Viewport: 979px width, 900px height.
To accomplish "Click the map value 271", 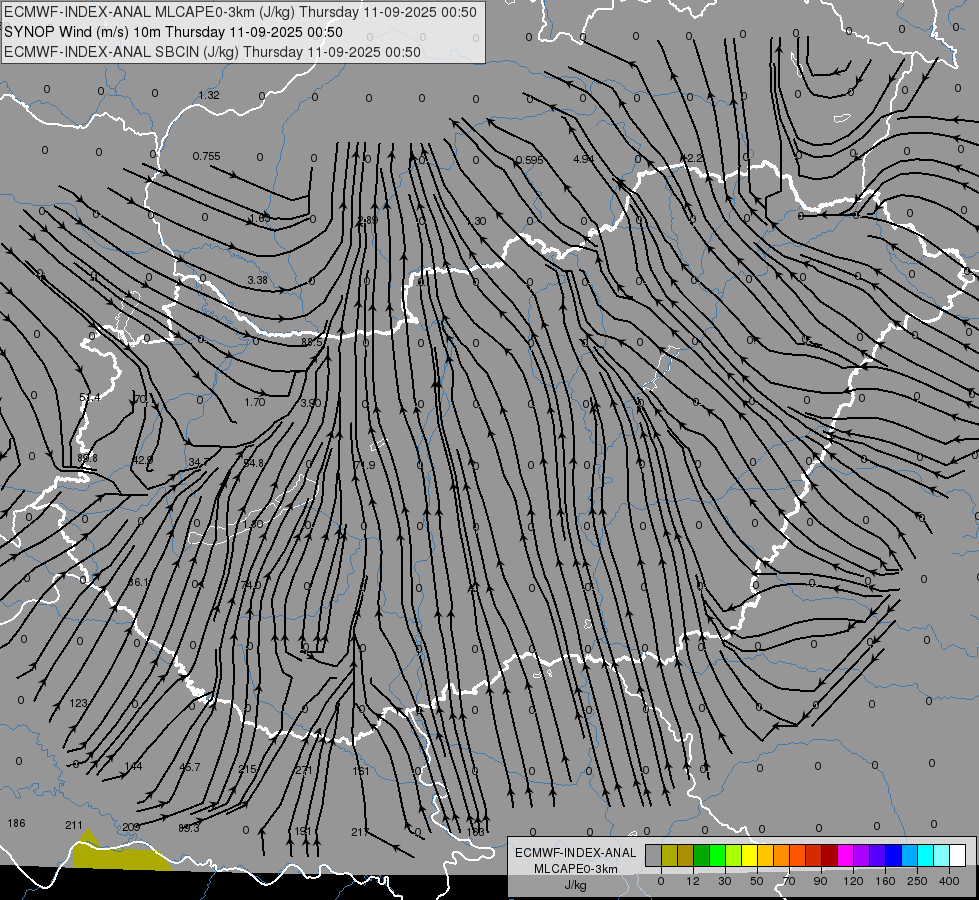I will click(303, 770).
